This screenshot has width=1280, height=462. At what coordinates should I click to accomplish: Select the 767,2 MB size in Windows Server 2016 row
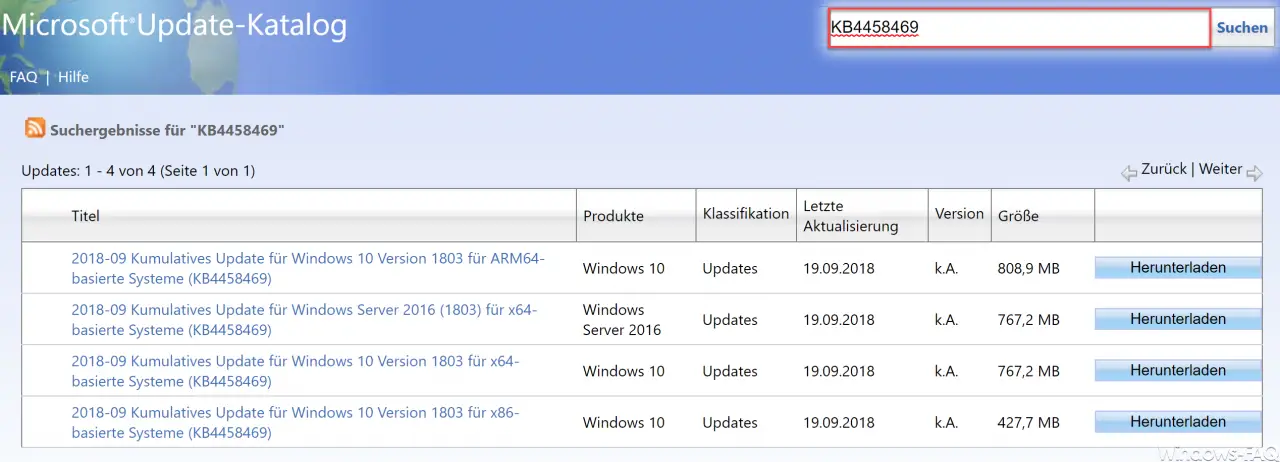tap(1028, 320)
